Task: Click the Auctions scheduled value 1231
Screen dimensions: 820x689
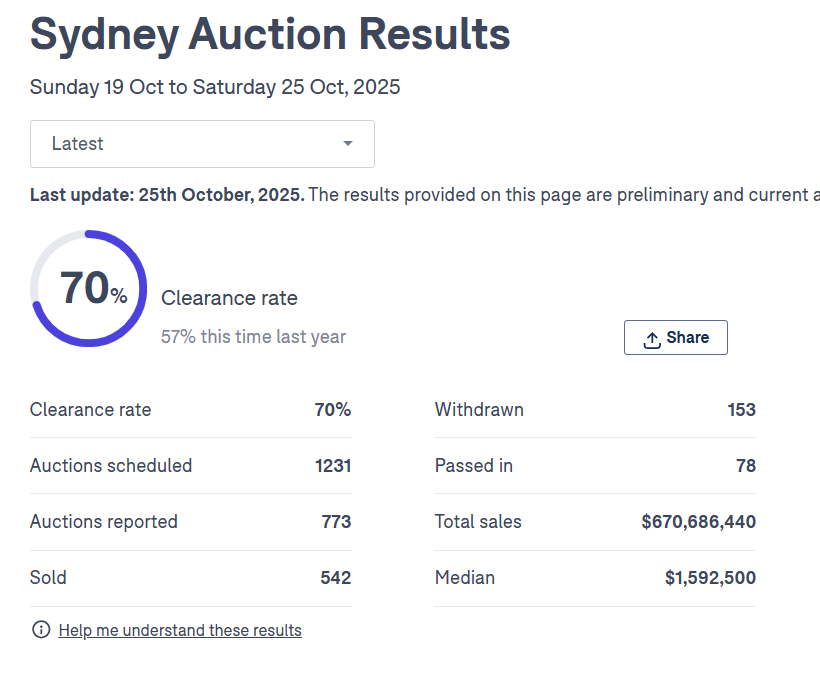Action: coord(332,466)
